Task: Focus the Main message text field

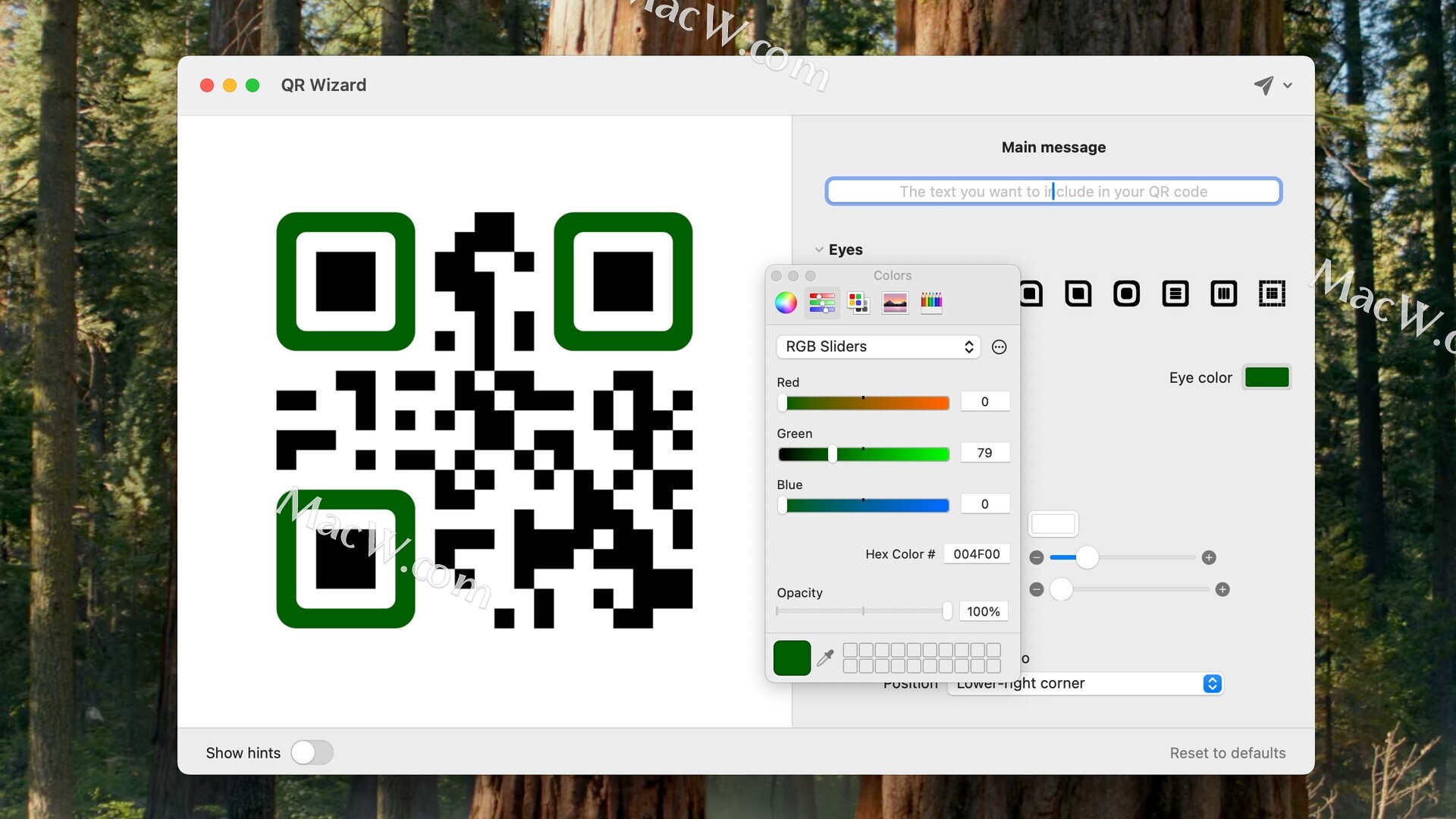Action: [1053, 191]
